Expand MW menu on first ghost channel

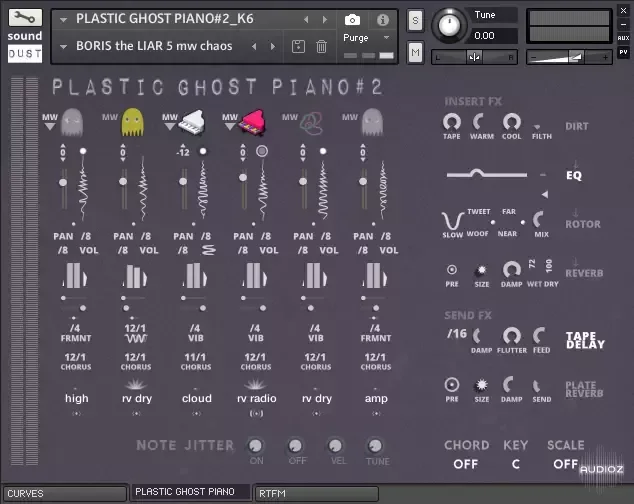pos(50,127)
